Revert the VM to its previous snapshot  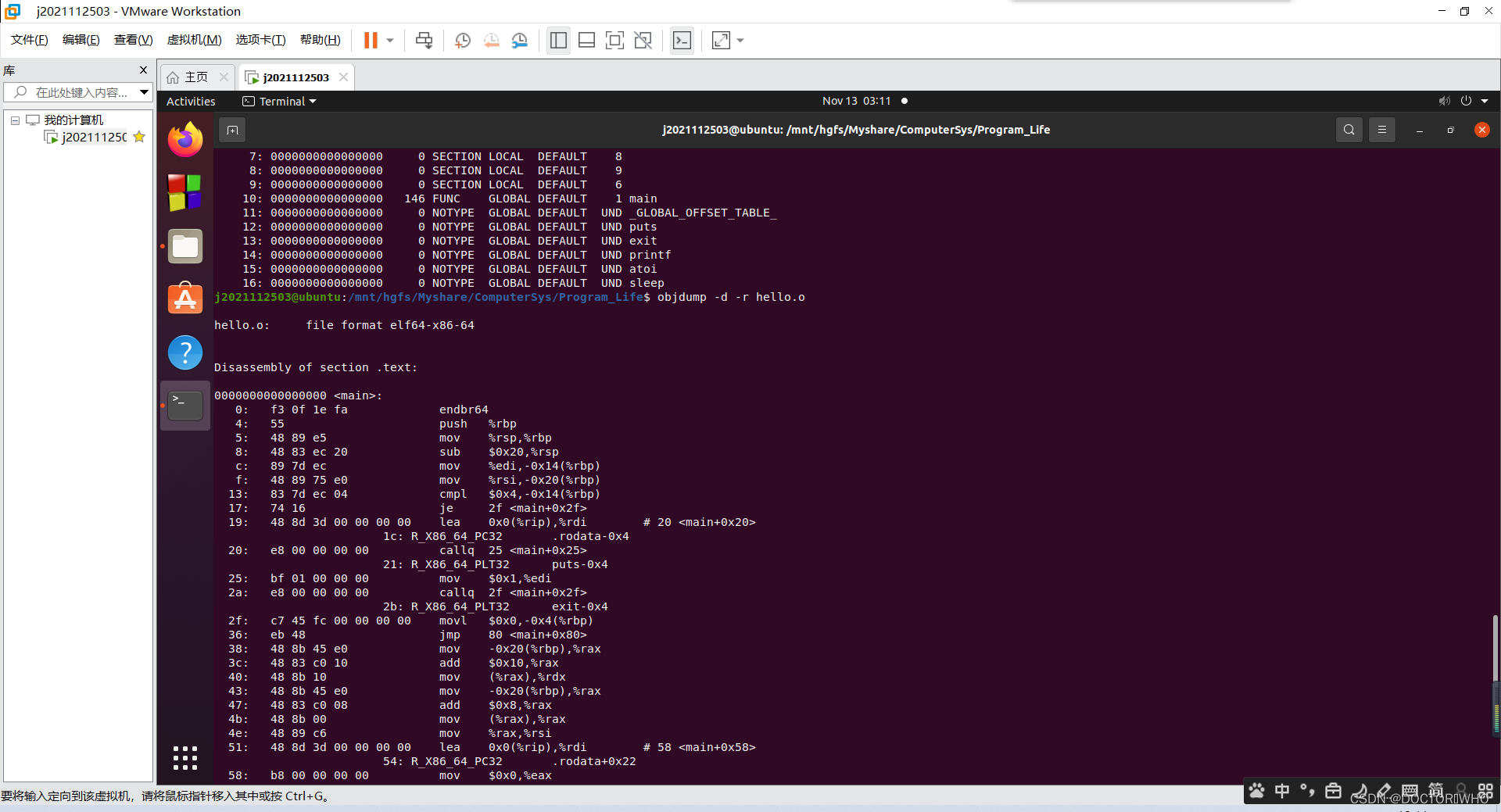pos(491,40)
